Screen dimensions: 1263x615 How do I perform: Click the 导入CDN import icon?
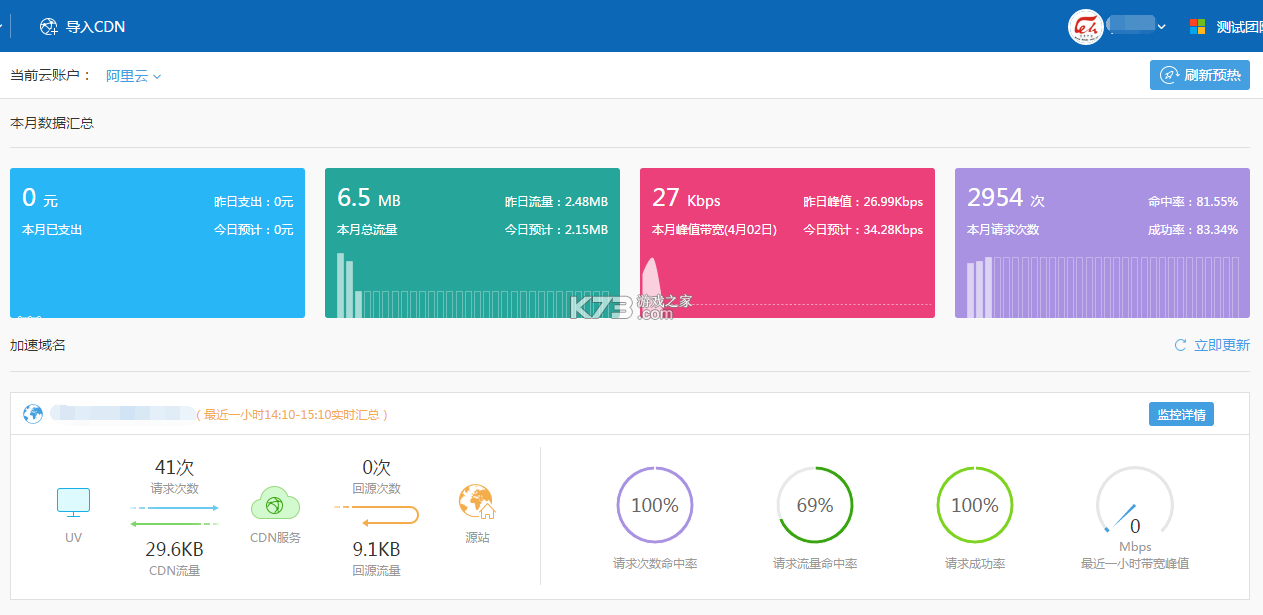[x=48, y=27]
